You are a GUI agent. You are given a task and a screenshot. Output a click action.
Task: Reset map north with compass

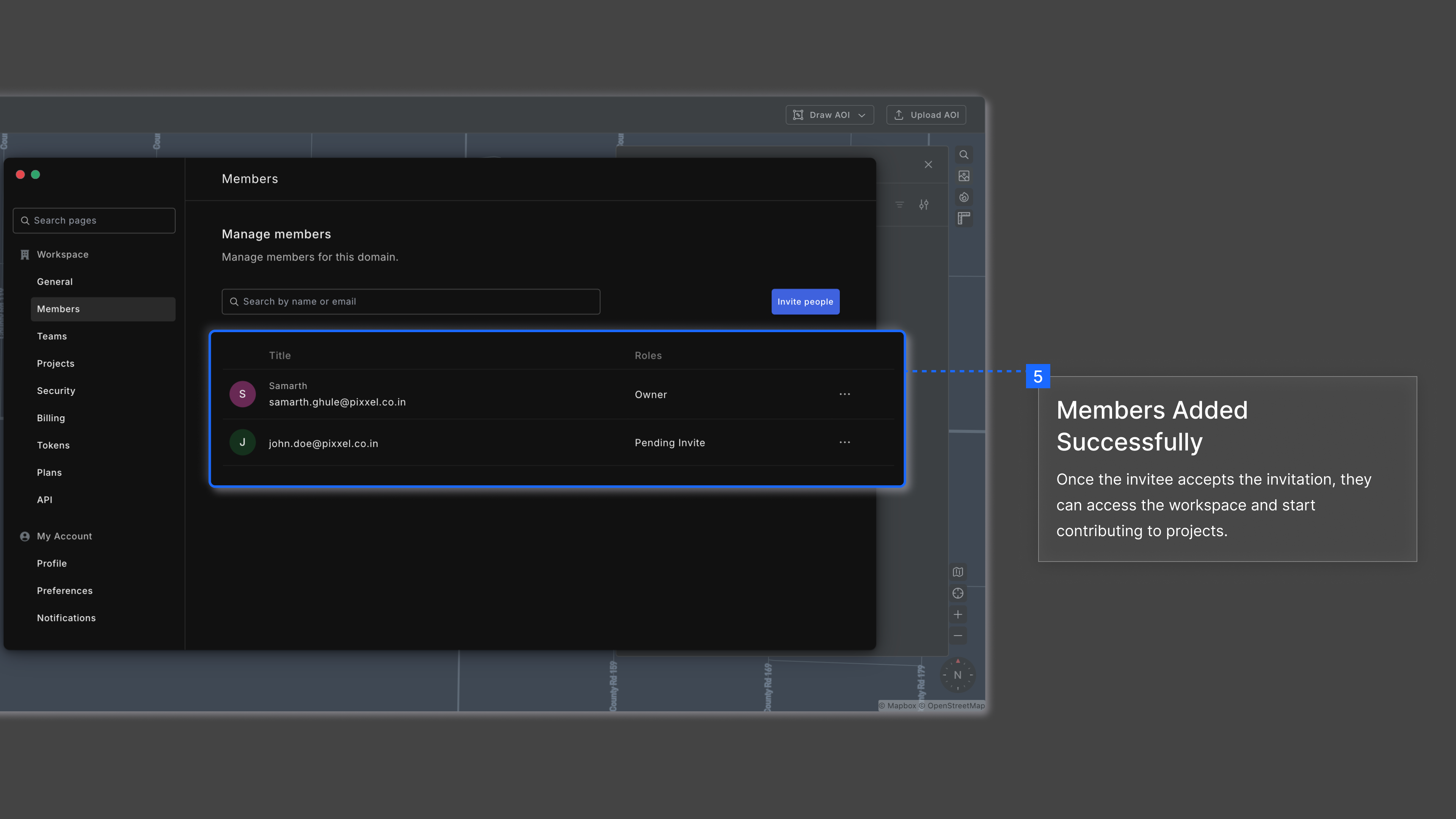(x=957, y=675)
